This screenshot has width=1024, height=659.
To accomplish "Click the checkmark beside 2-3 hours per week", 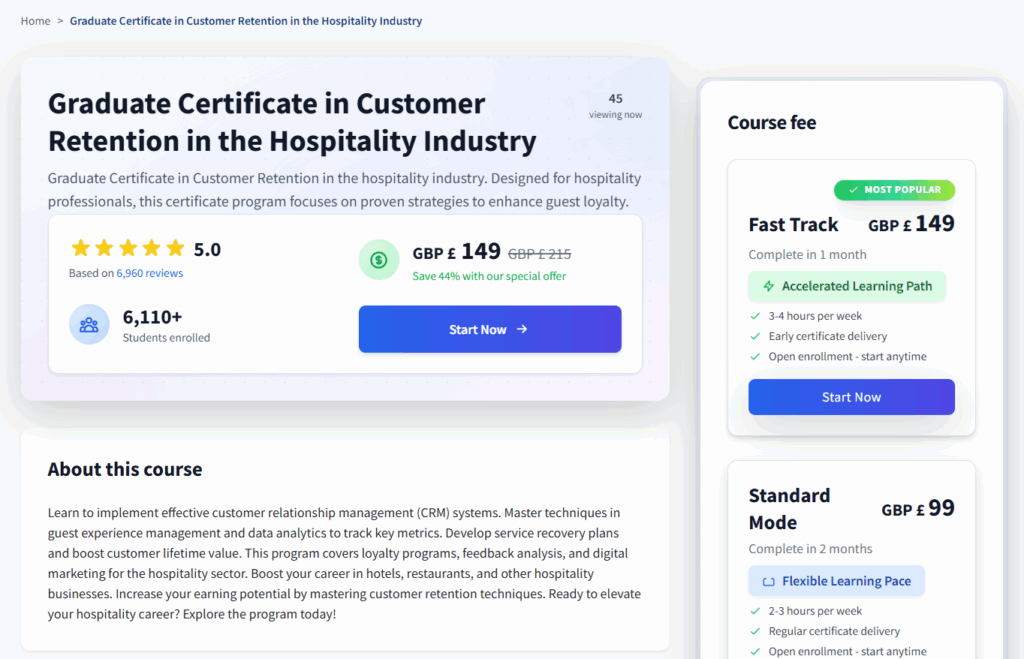I will pyautogui.click(x=756, y=611).
